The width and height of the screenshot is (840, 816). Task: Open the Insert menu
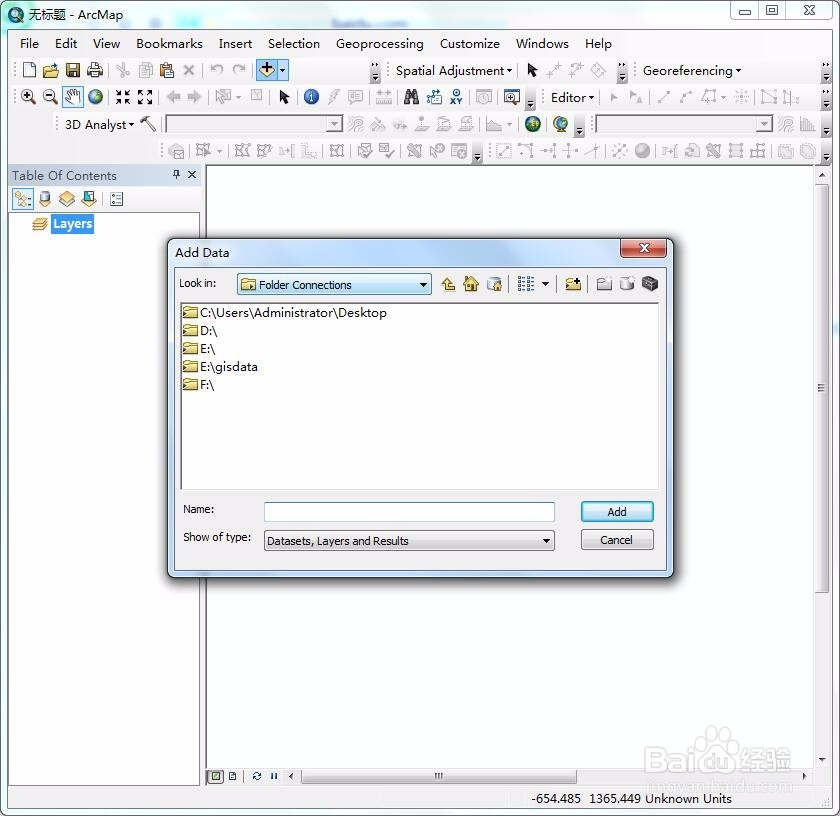(235, 43)
